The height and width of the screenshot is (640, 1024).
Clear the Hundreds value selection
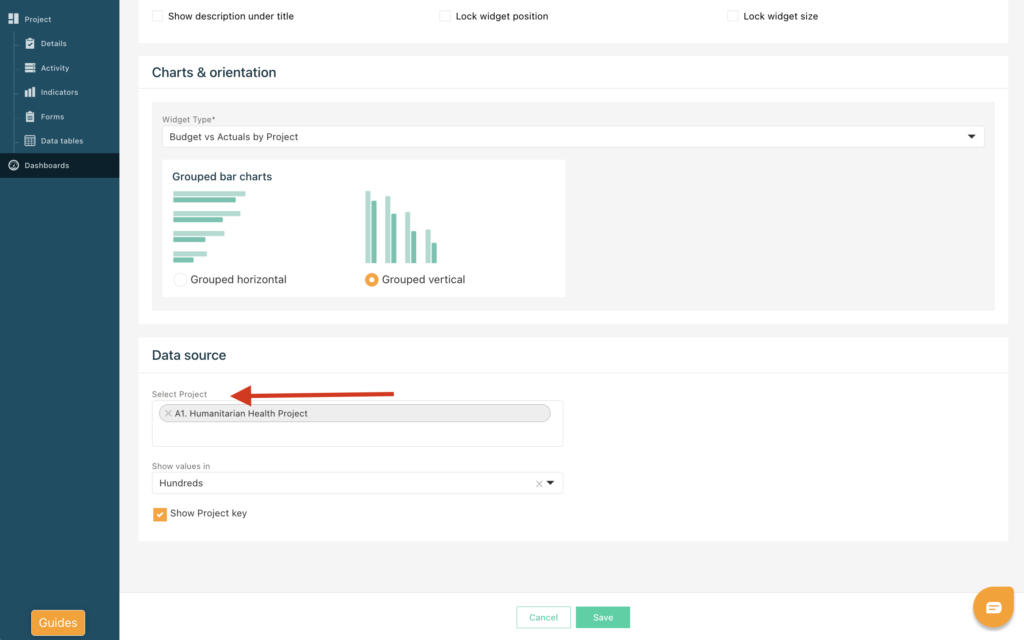[x=539, y=484]
